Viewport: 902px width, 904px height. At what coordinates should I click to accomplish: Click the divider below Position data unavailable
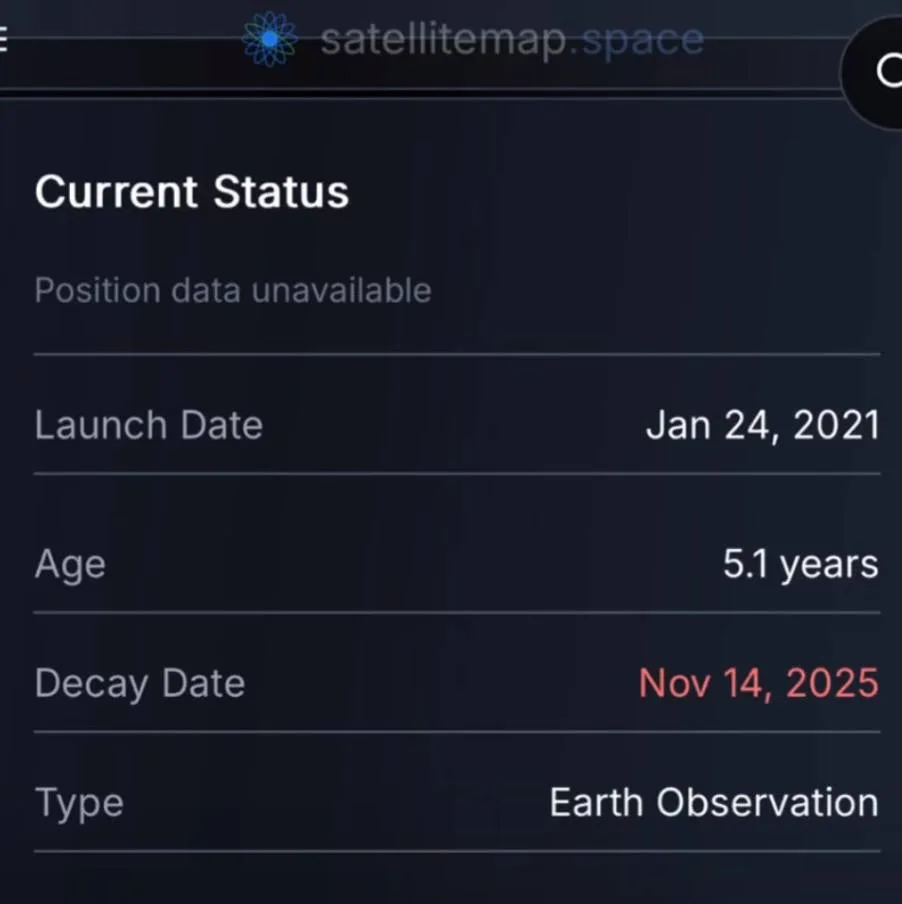click(x=457, y=354)
